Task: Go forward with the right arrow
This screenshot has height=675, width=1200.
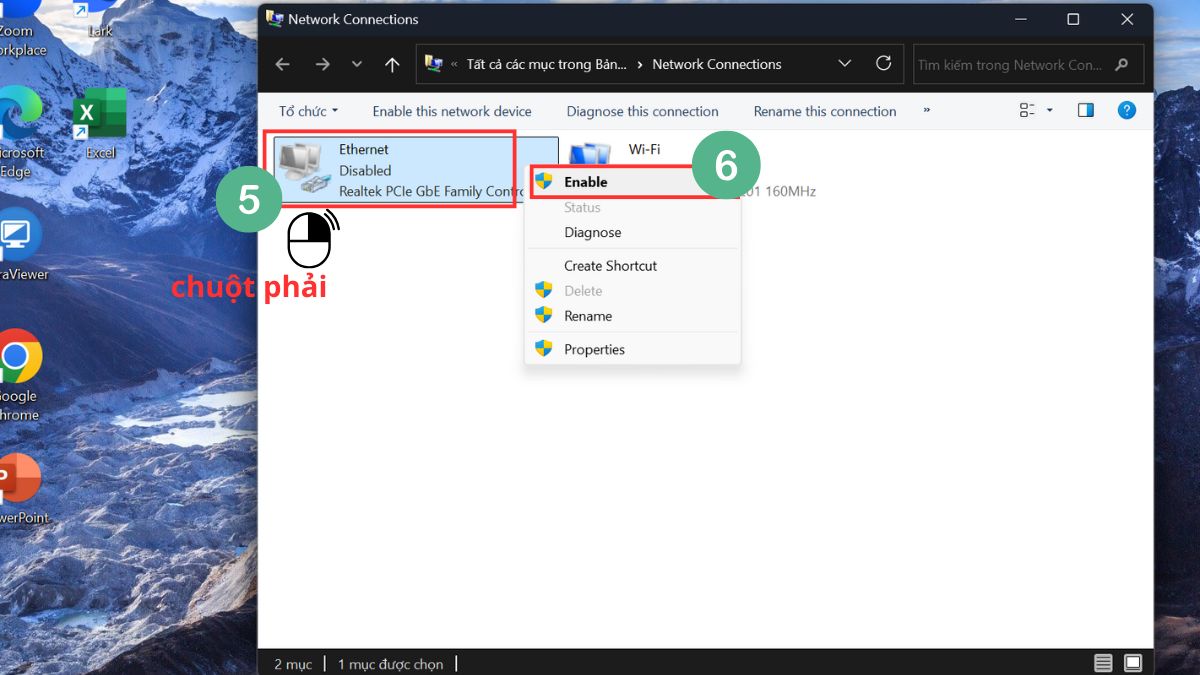Action: point(322,64)
